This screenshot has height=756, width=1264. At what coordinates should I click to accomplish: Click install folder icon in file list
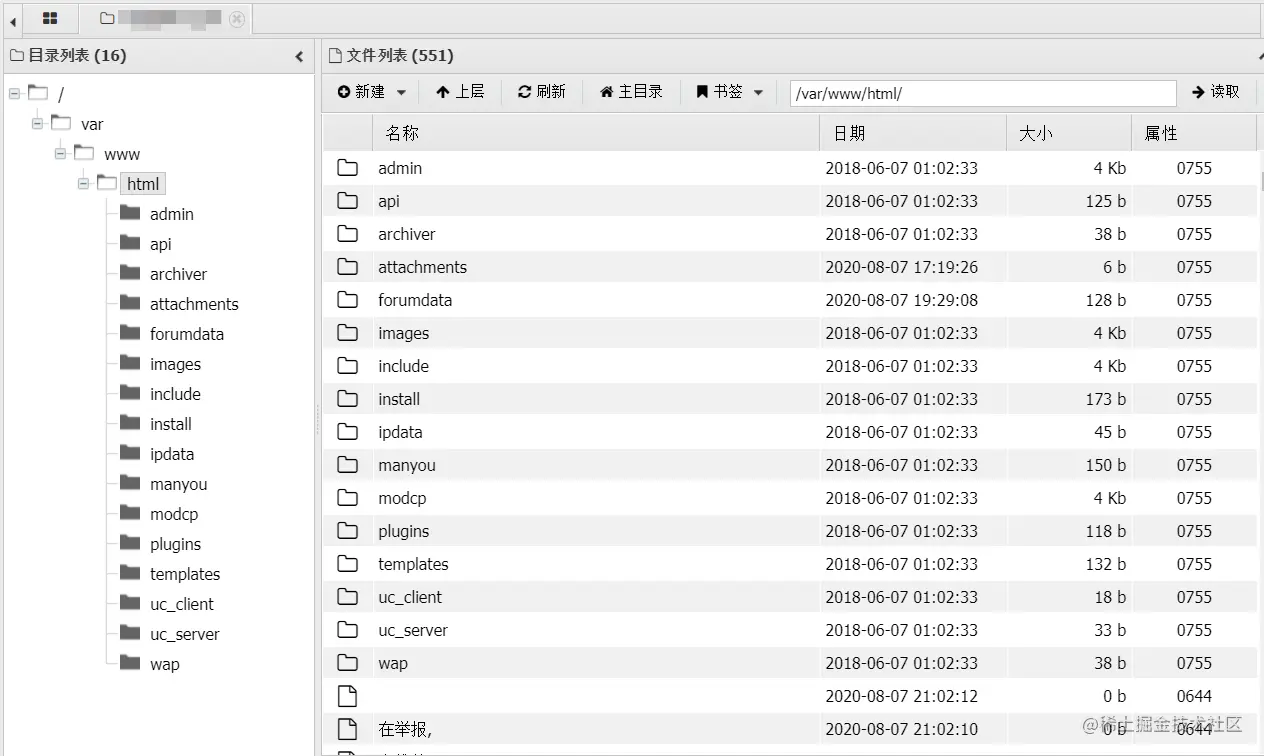click(347, 399)
